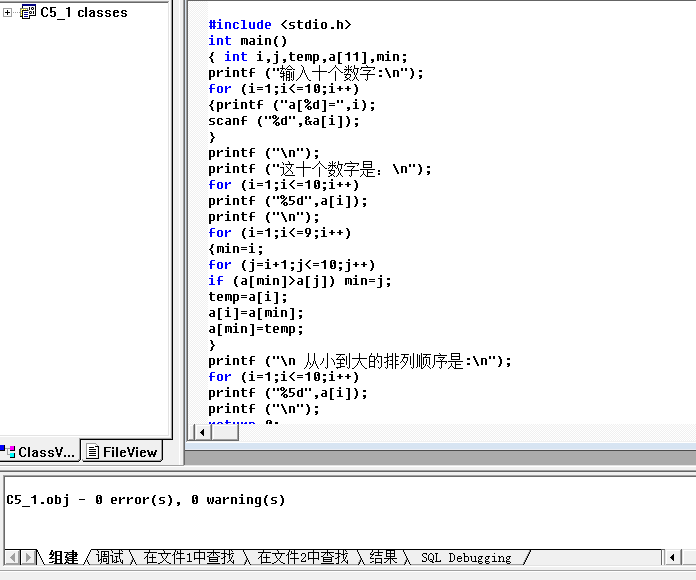Click the #include <stdio.h> code line
The width and height of the screenshot is (696, 580).
(x=280, y=24)
